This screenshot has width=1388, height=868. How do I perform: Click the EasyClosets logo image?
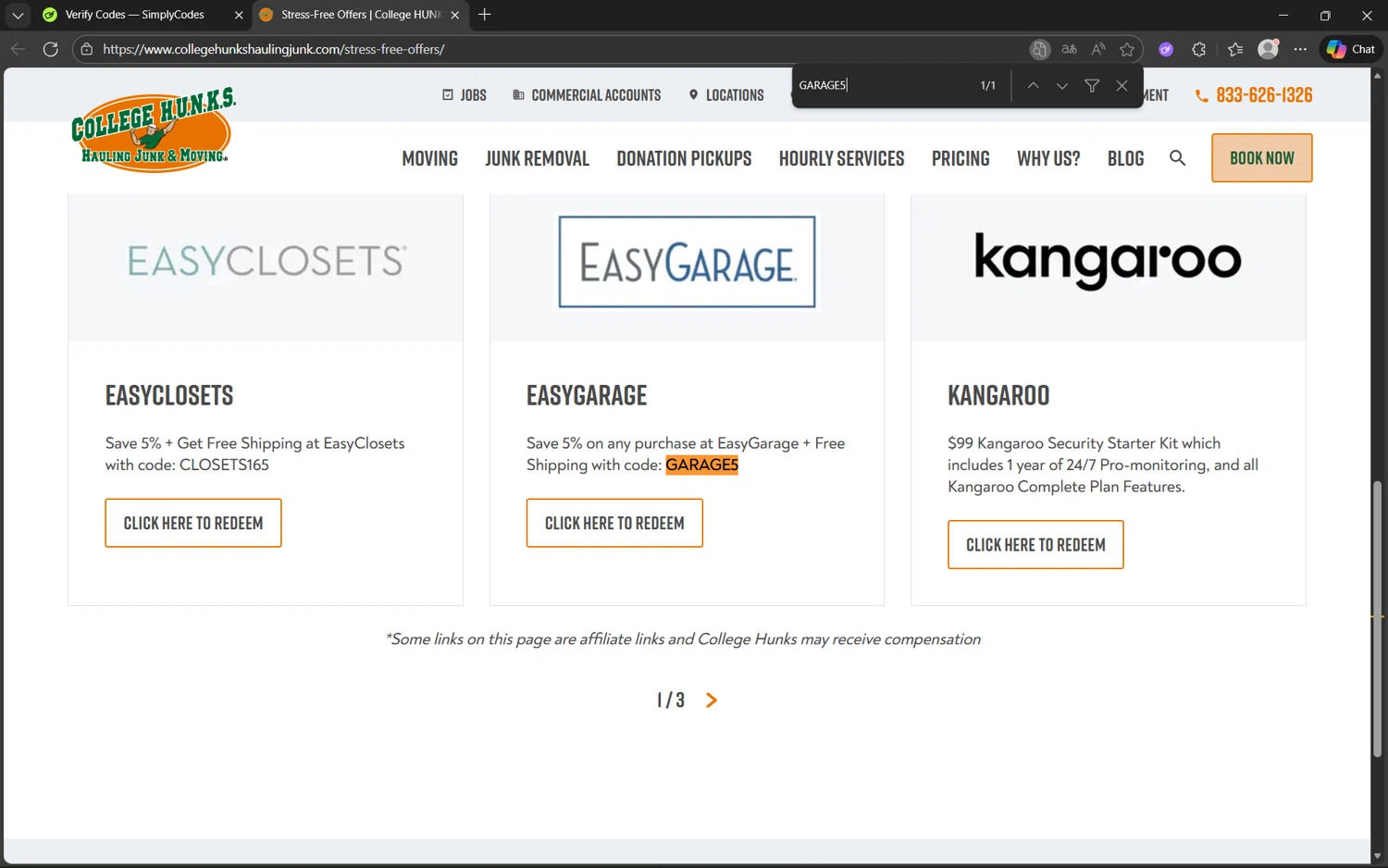tap(266, 262)
